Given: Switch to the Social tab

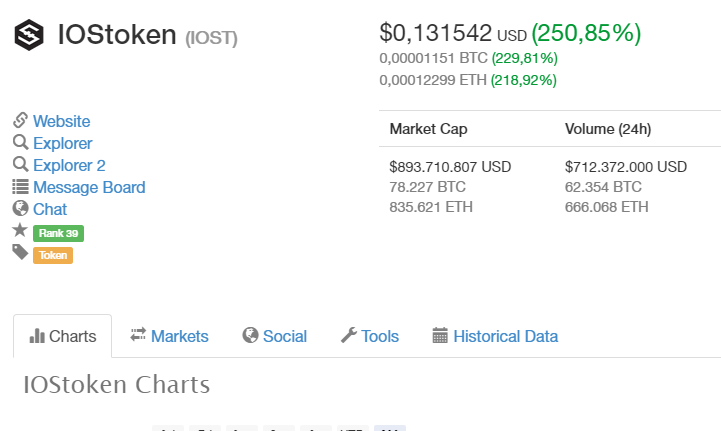Looking at the screenshot, I should (275, 336).
